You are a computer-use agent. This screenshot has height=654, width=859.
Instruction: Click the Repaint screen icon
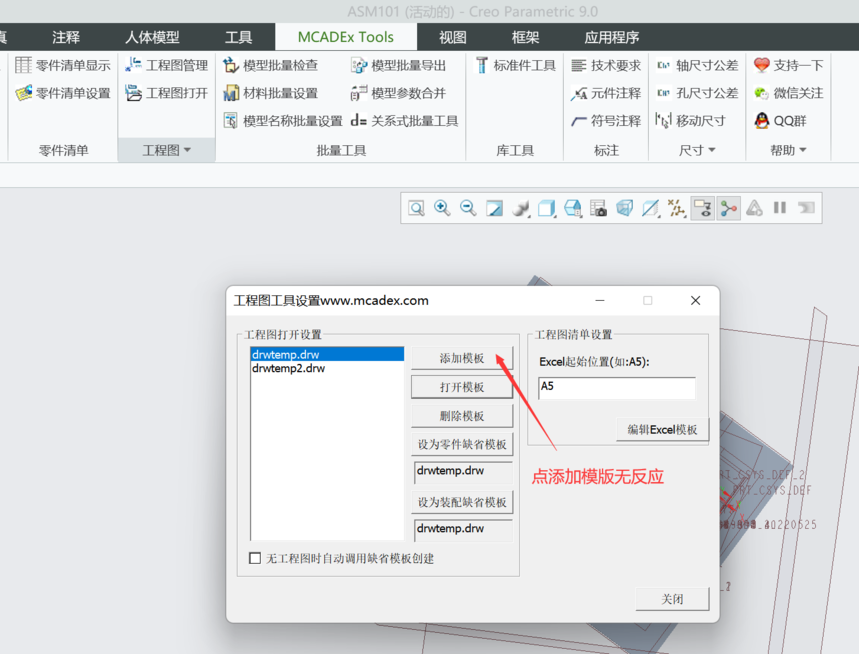pyautogui.click(x=494, y=208)
